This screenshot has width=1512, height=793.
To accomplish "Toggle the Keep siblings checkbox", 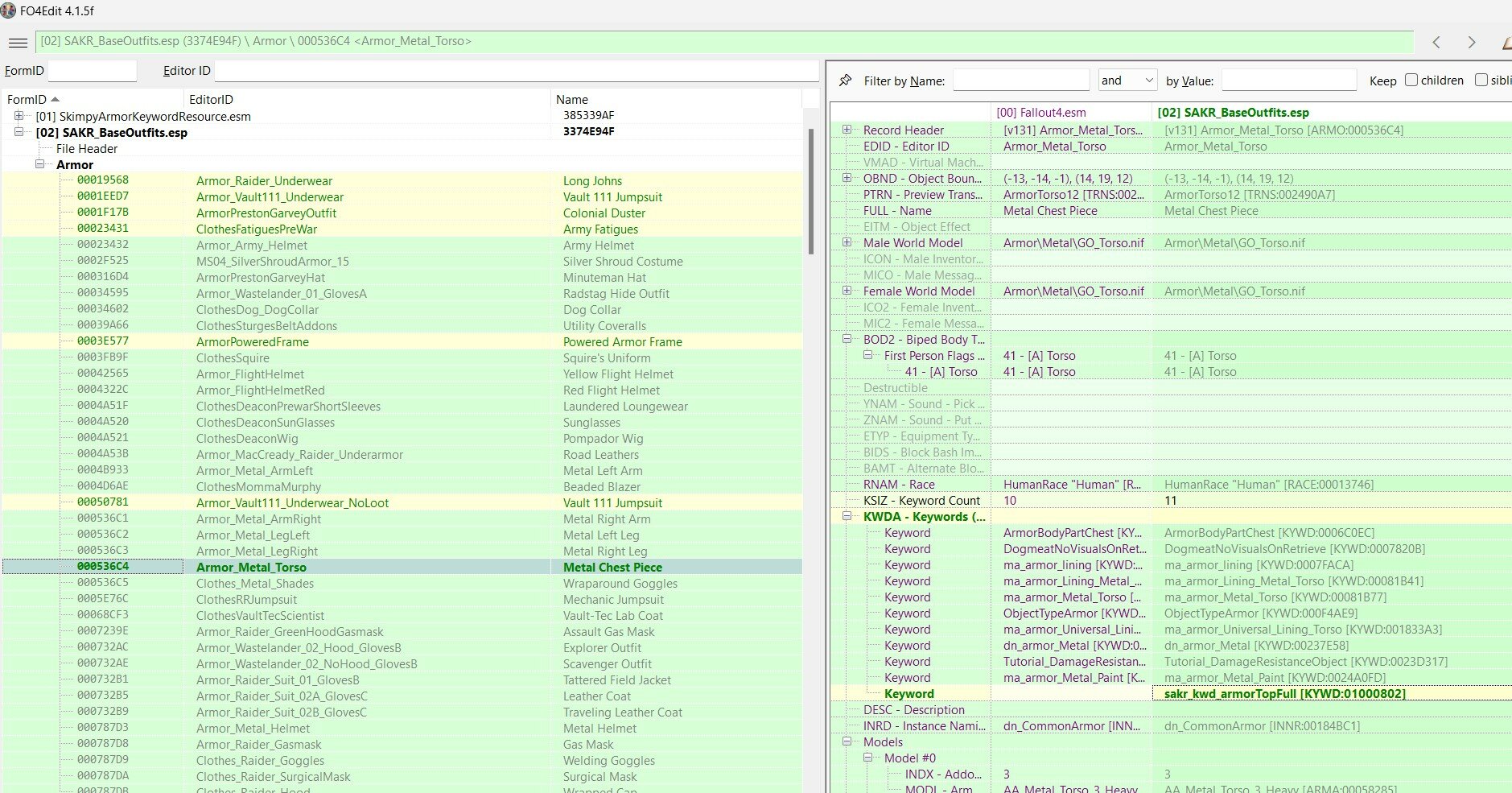I will pyautogui.click(x=1481, y=80).
